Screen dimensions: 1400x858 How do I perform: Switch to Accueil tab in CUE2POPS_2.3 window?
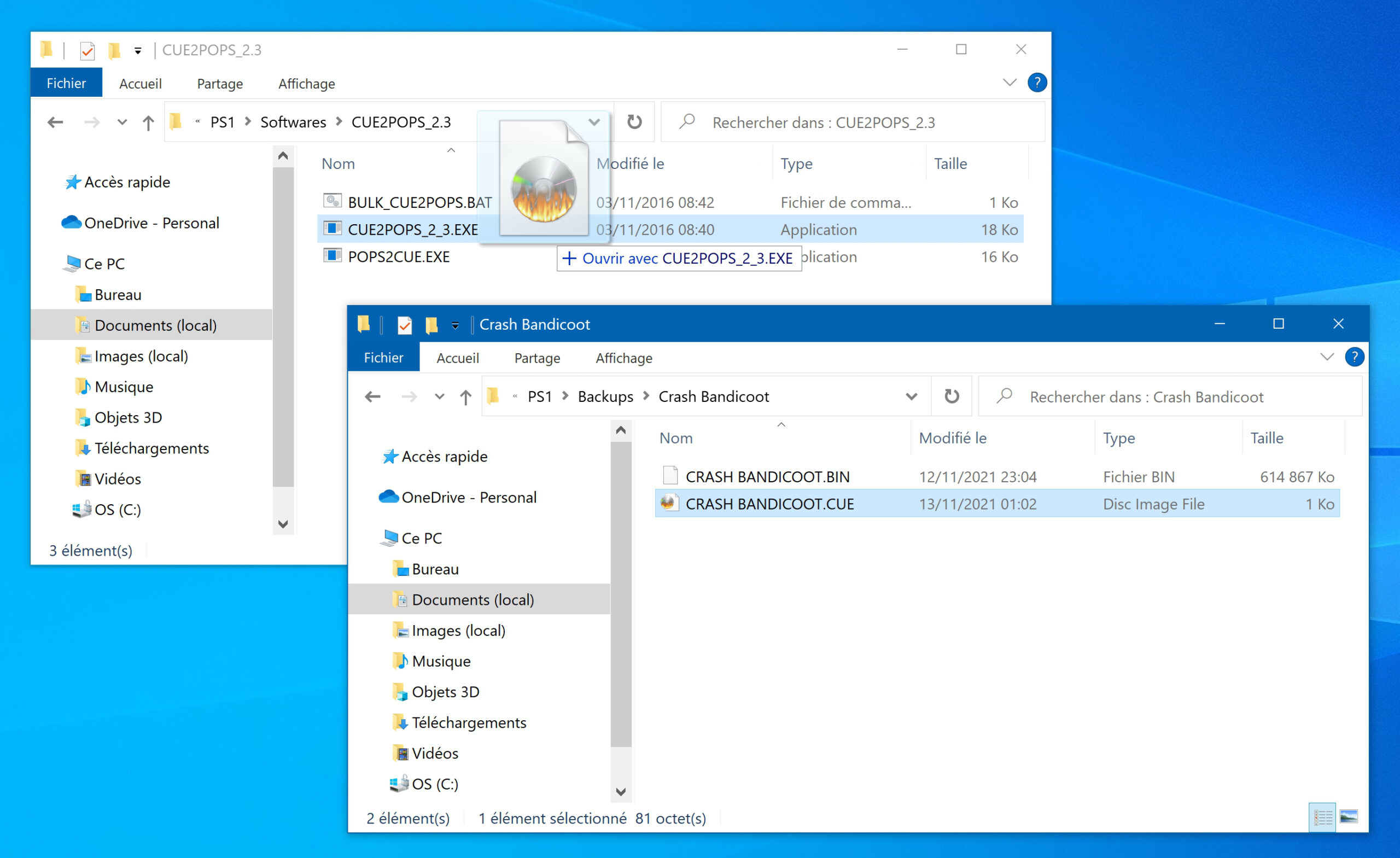pyautogui.click(x=141, y=84)
